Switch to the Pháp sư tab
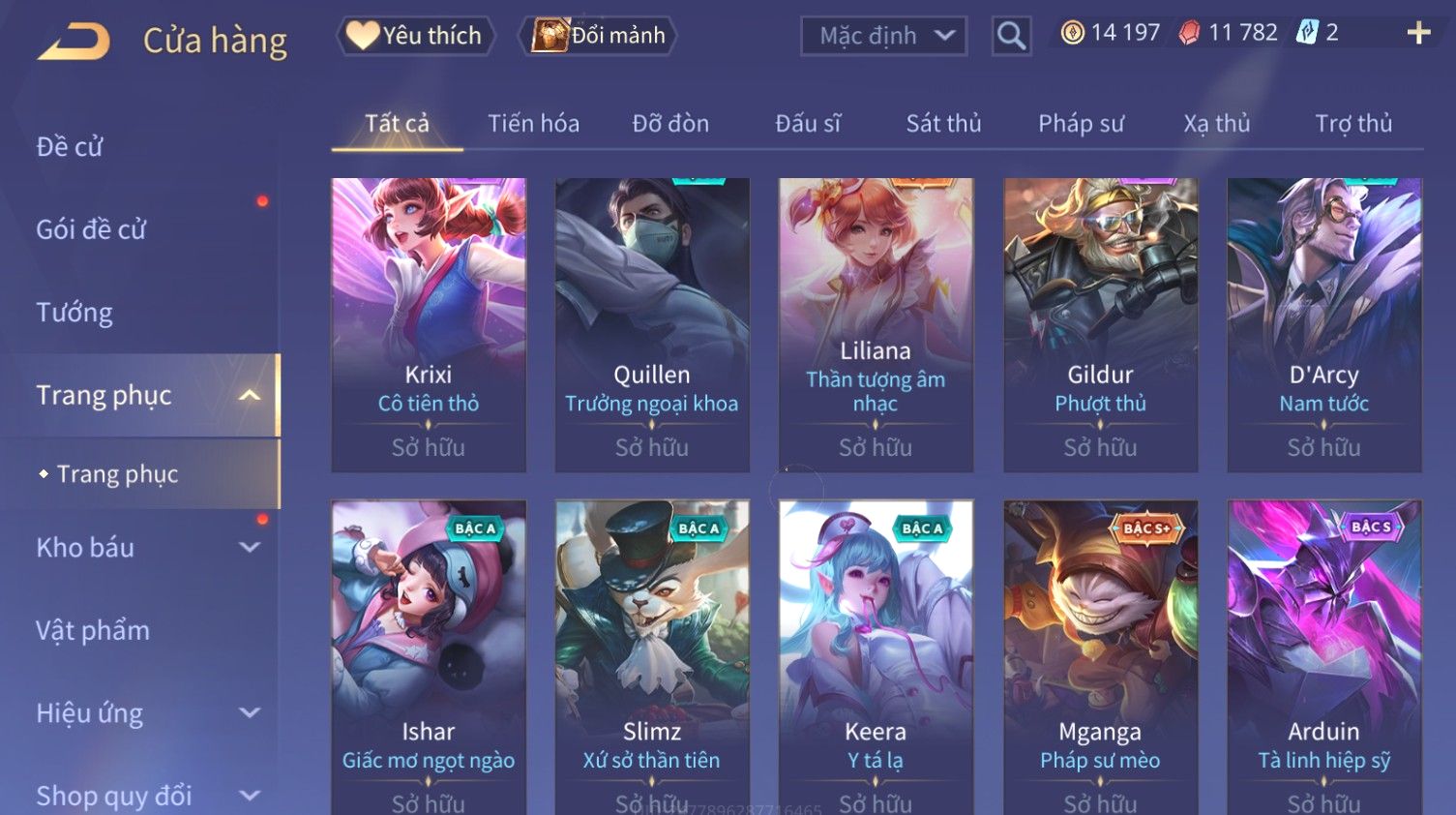This screenshot has width=1456, height=815. point(1081,124)
